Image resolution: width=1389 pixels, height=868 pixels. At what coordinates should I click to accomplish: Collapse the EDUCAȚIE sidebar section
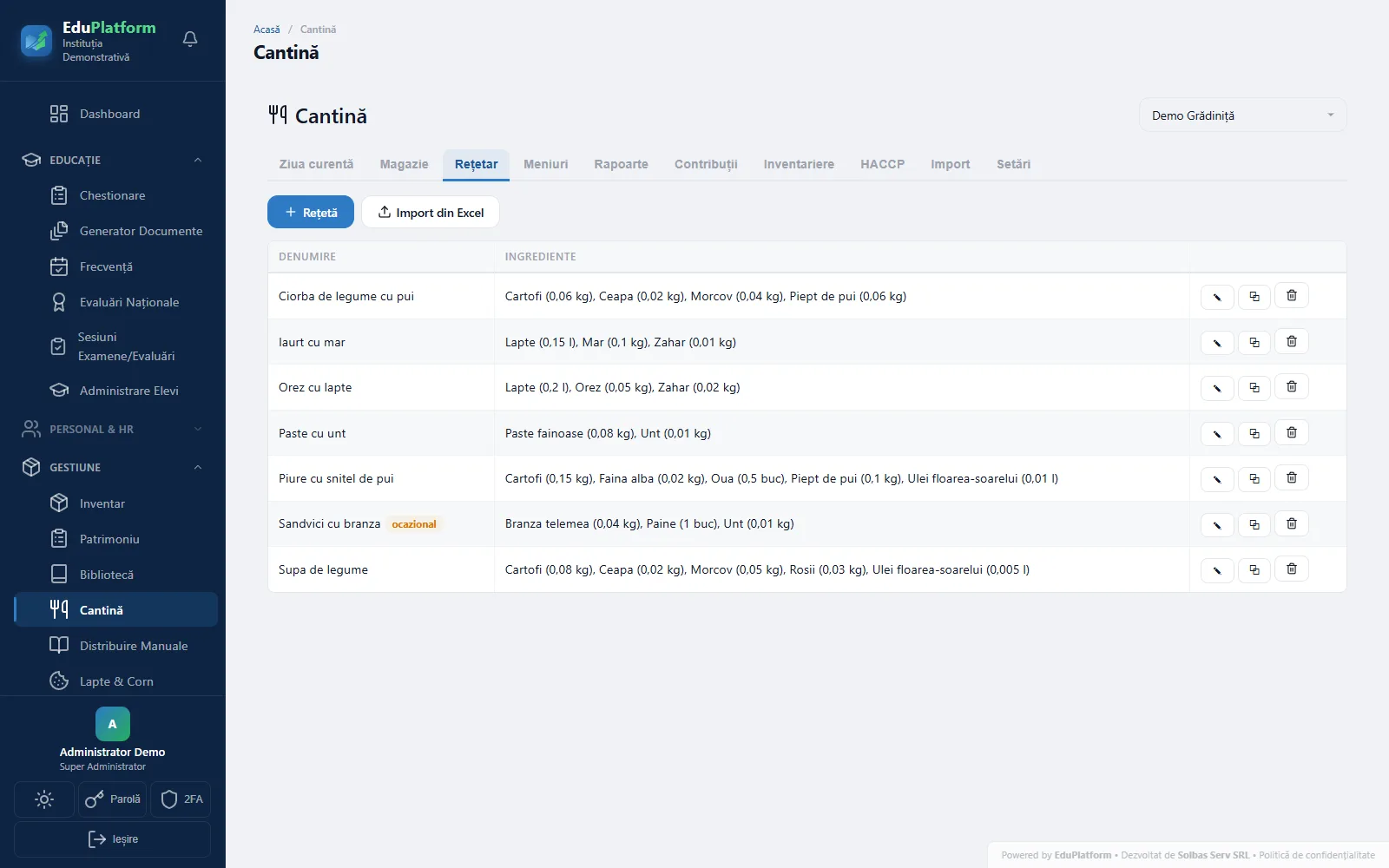coord(113,160)
